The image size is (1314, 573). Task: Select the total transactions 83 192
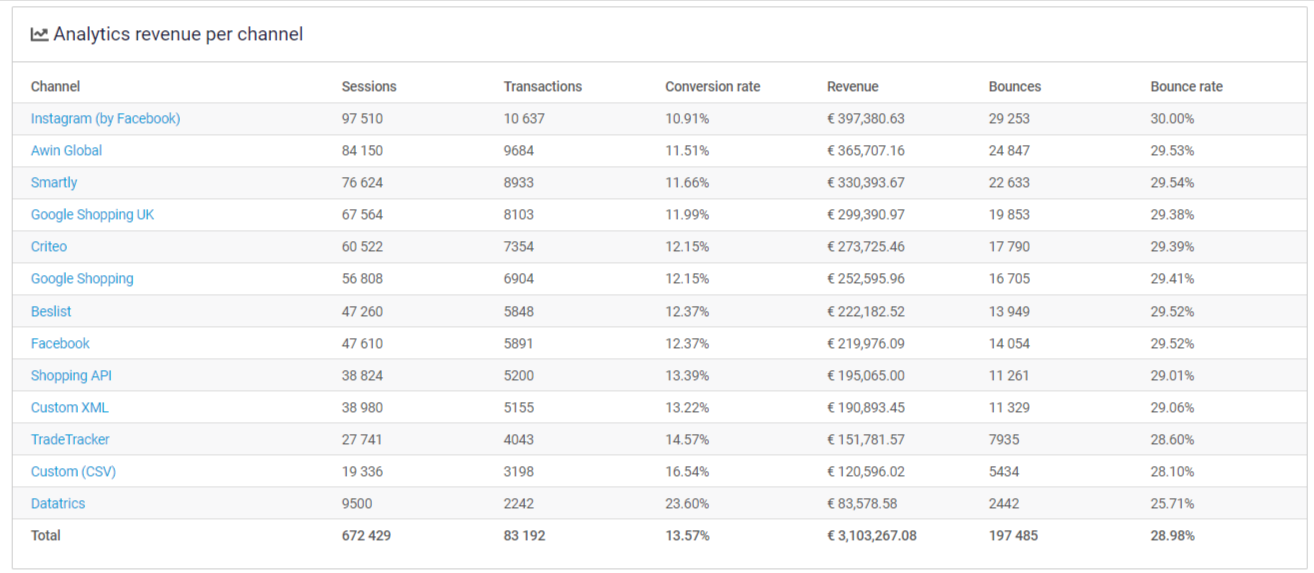pyautogui.click(x=524, y=535)
